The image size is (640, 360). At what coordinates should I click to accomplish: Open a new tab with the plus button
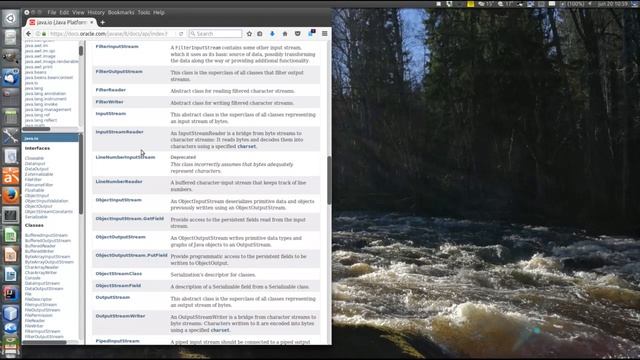coord(103,22)
